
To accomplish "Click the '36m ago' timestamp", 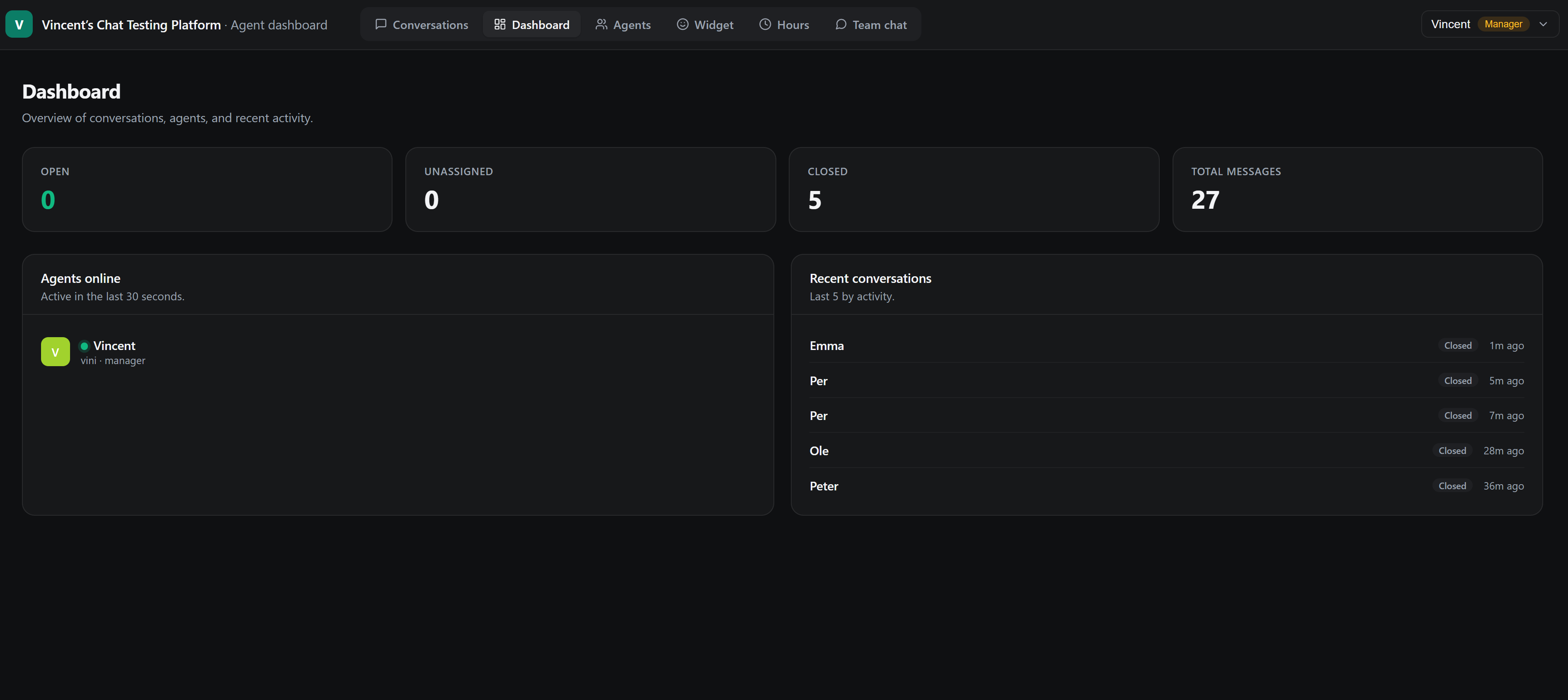I will (1503, 486).
